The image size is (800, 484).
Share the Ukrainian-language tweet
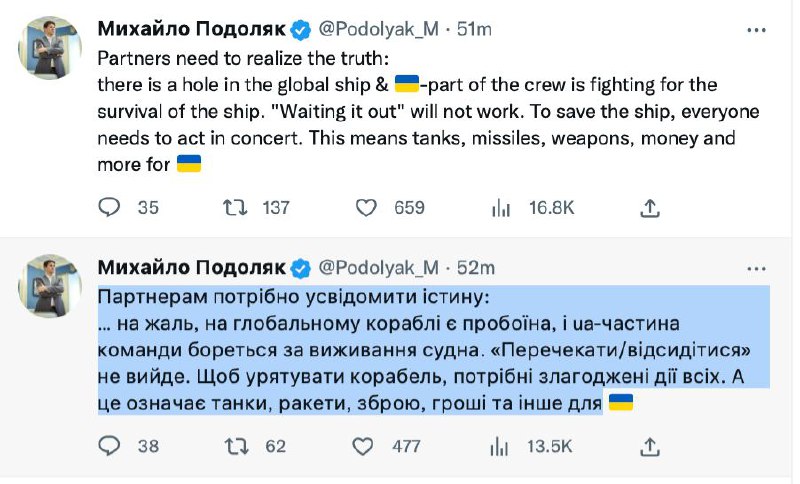point(650,445)
